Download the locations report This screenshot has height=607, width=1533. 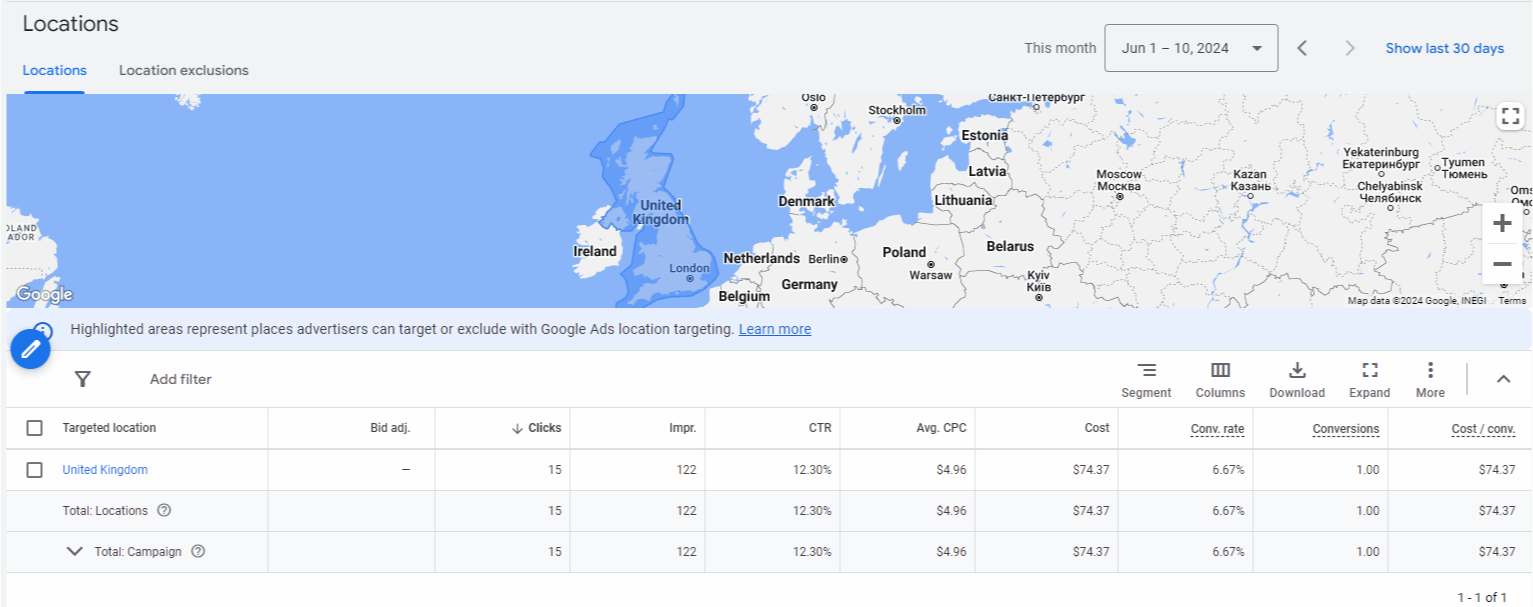point(1297,380)
